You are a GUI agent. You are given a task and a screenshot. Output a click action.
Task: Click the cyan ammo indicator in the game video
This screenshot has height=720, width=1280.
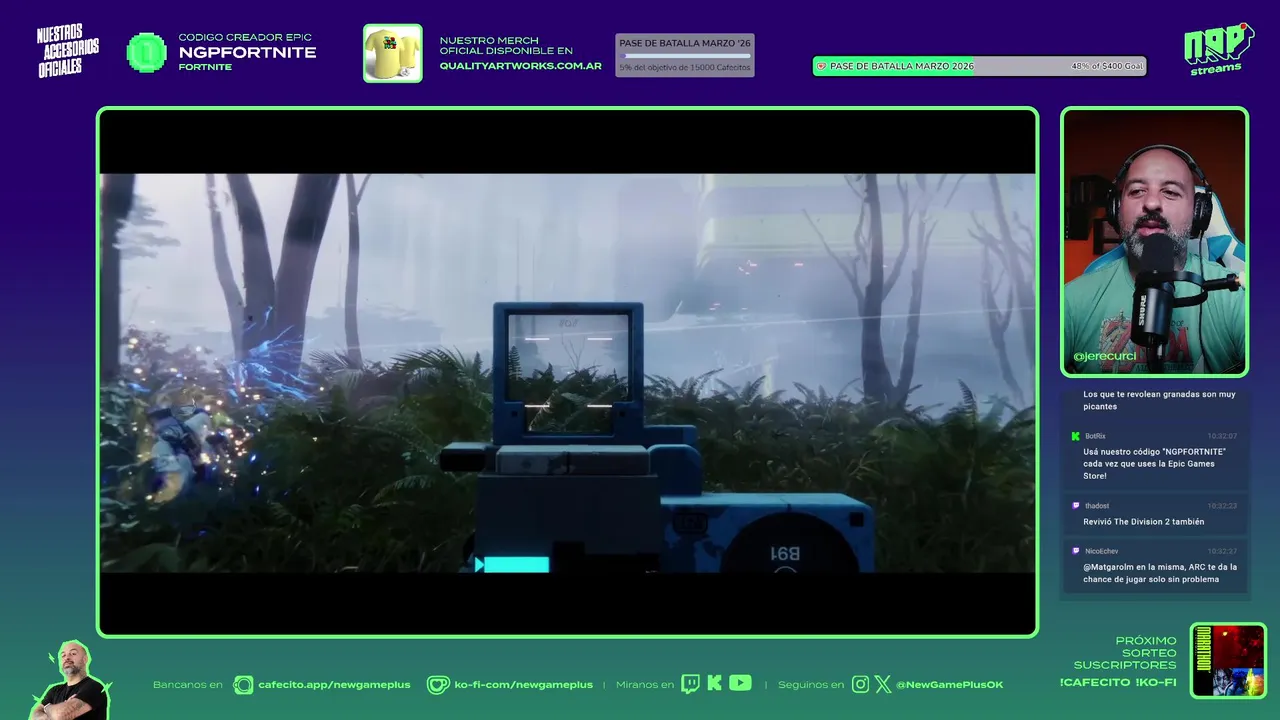point(512,565)
